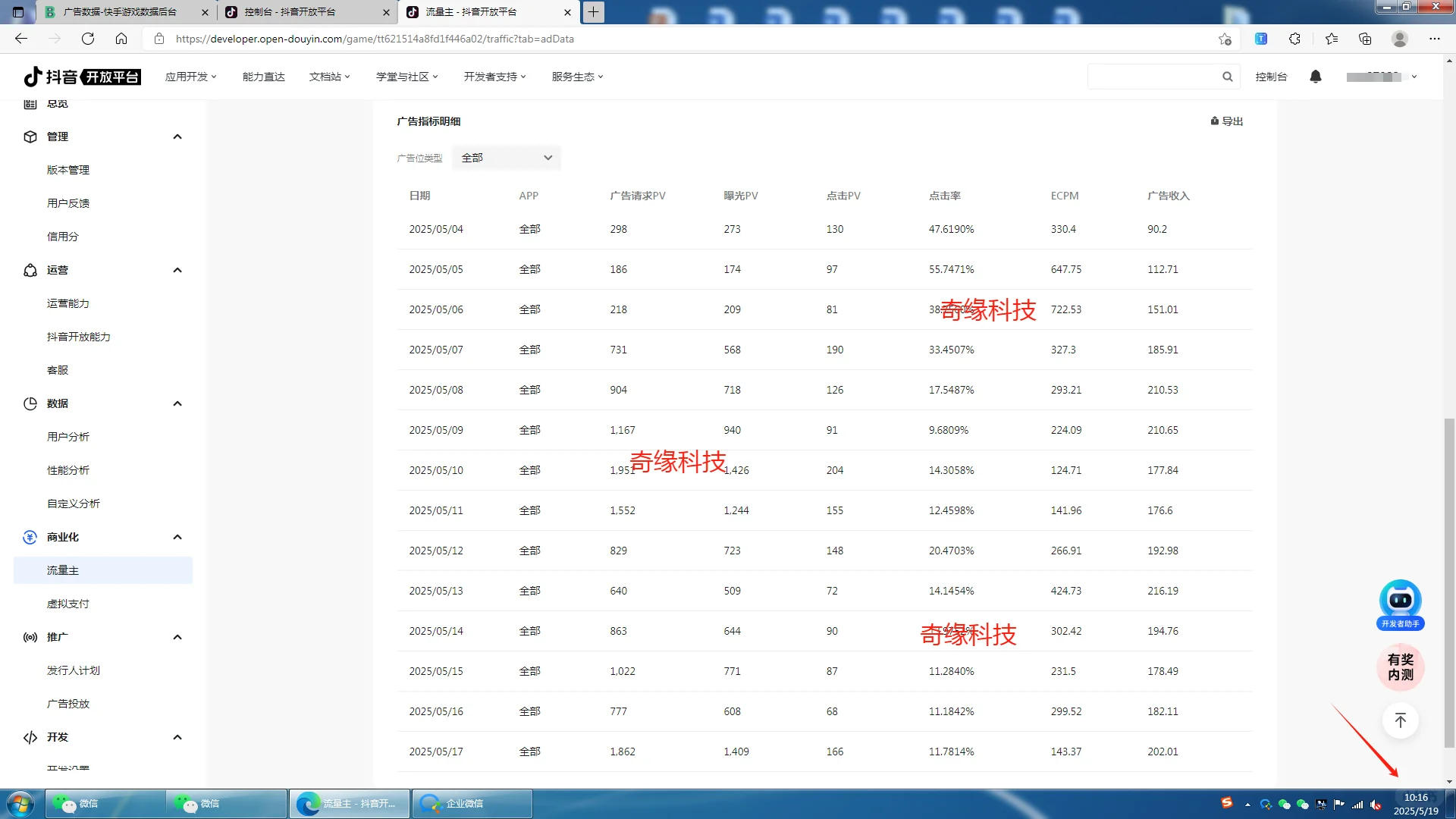Open the 广告位类型 dropdown showing 全部
This screenshot has height=819, width=1456.
[x=507, y=158]
